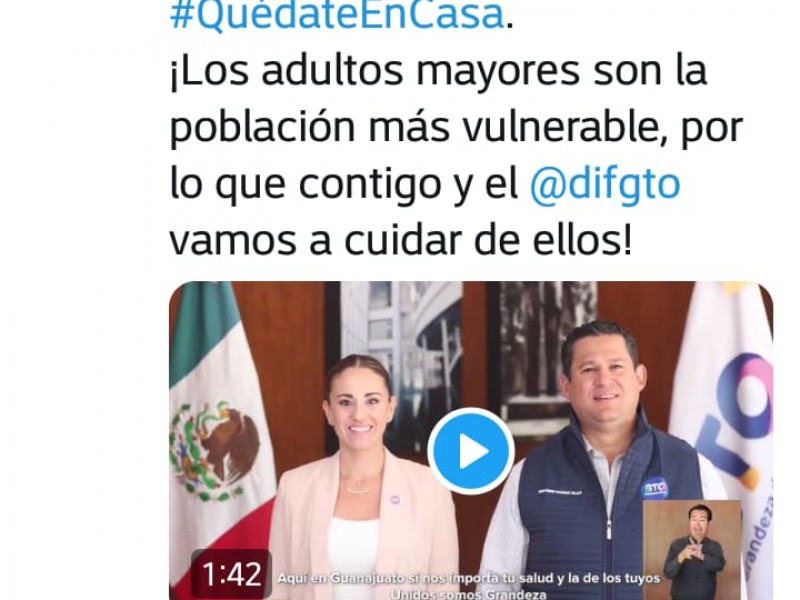Screen dimensions: 800x600
Task: Click the purple pin on the pink blazer
Action: (394, 498)
